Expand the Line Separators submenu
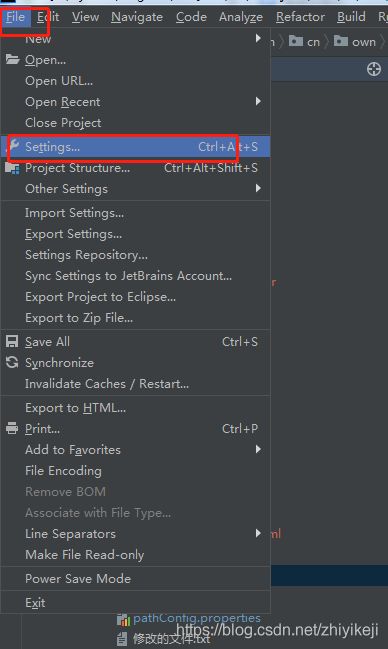 point(135,534)
